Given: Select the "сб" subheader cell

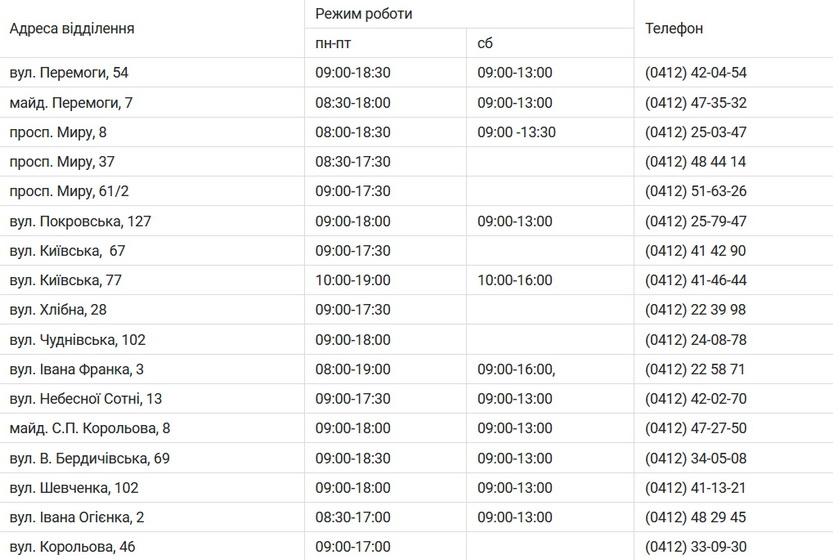Looking at the screenshot, I should click(485, 43).
